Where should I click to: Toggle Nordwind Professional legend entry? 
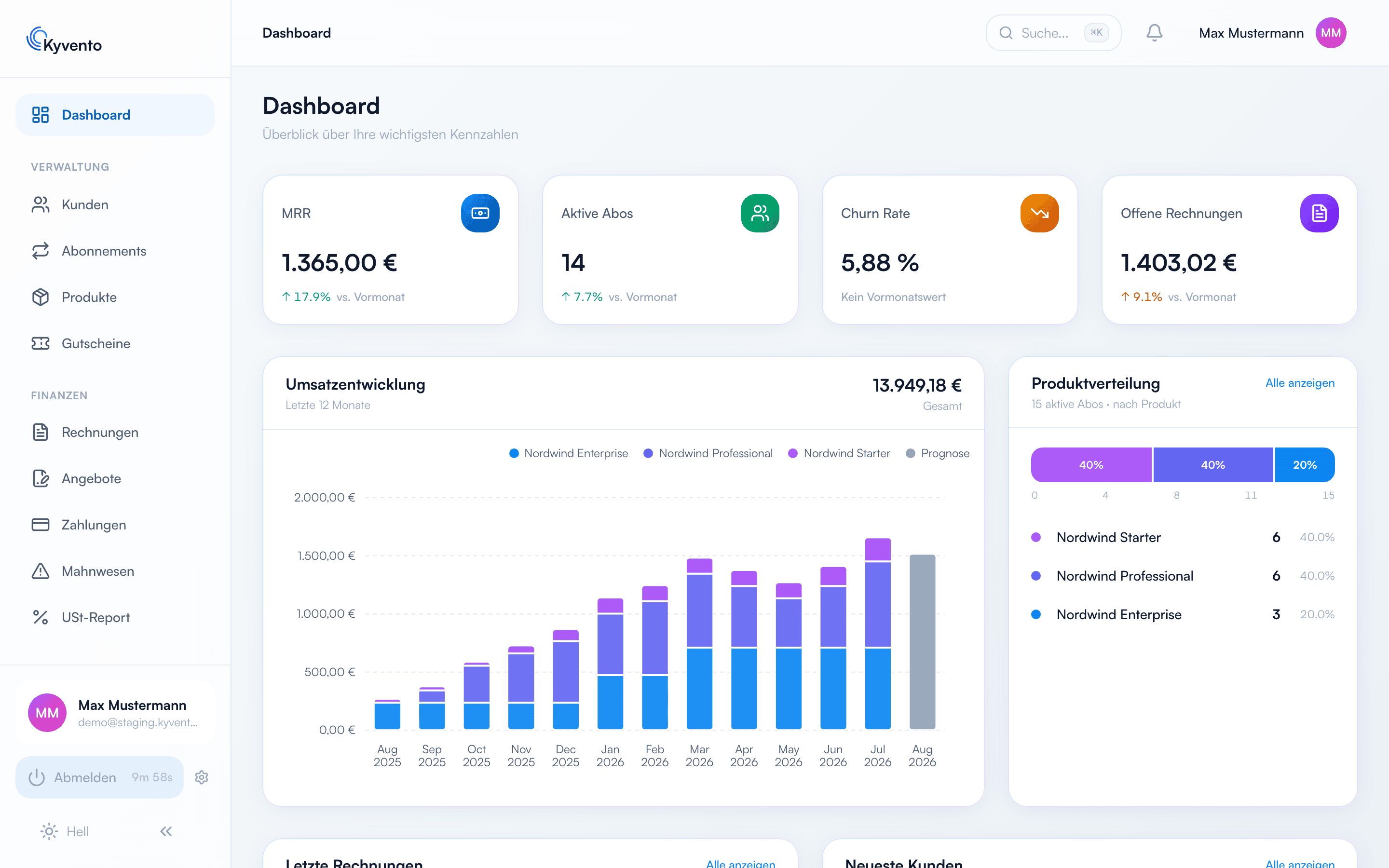tap(708, 453)
